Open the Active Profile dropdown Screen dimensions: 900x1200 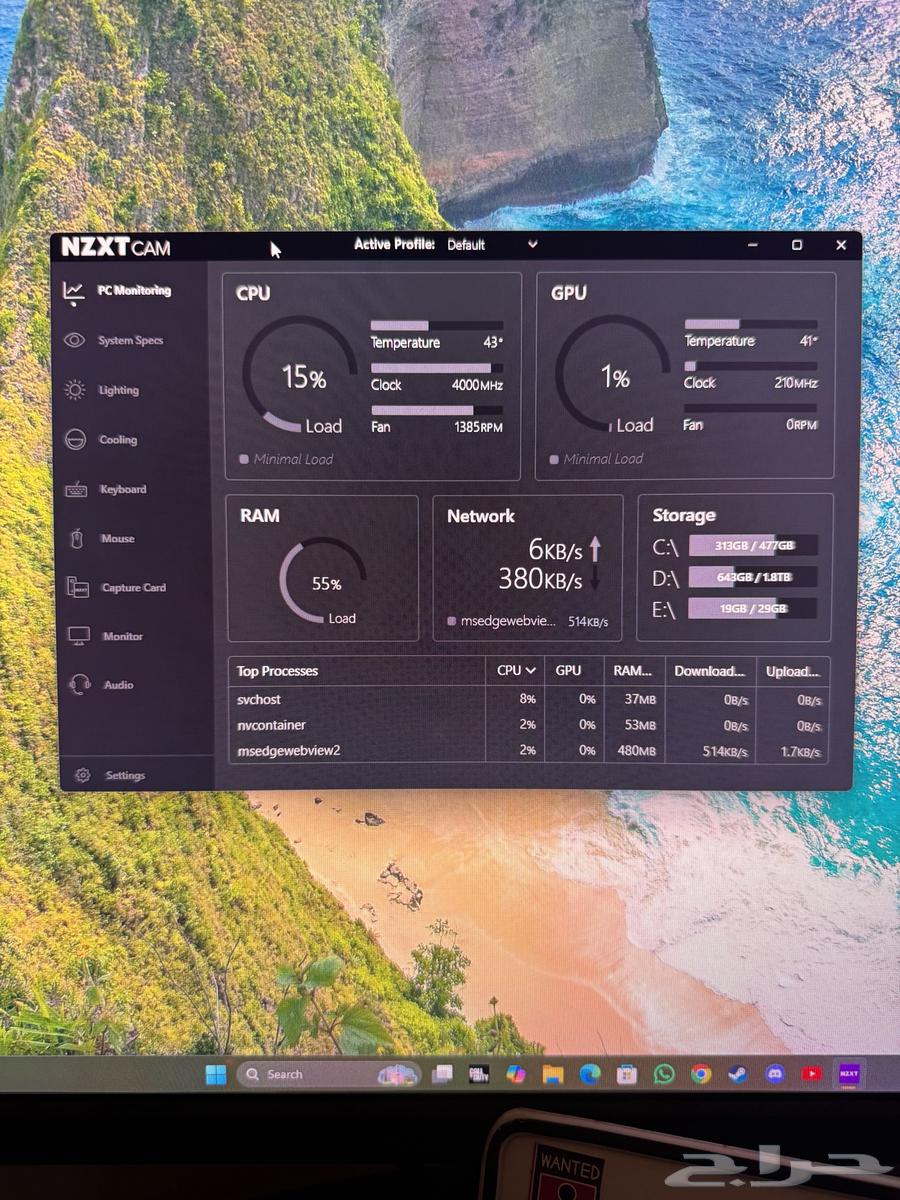point(492,244)
